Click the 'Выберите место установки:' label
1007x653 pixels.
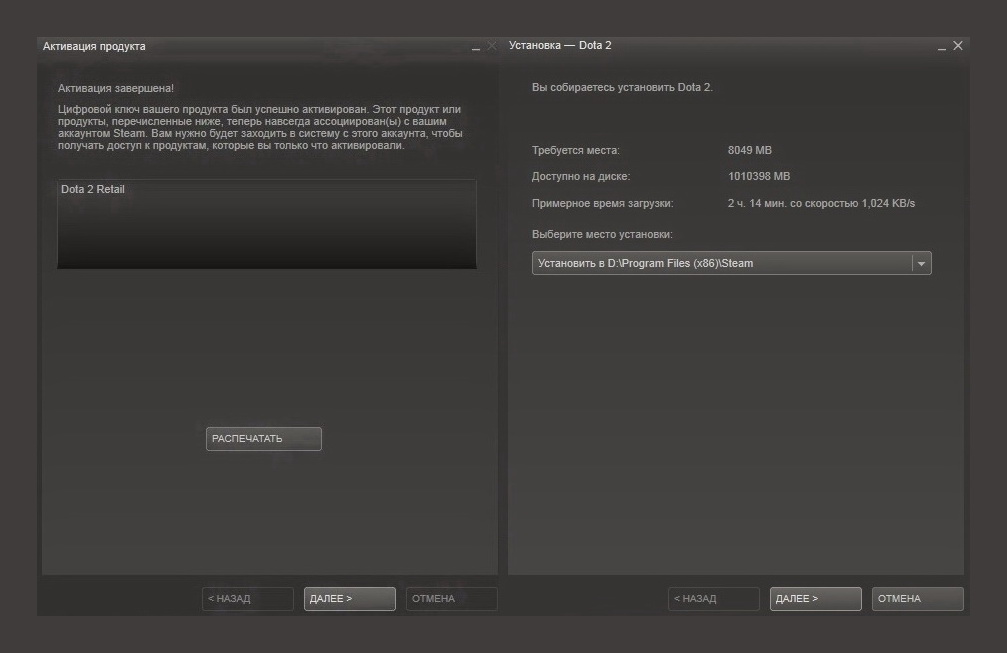[x=602, y=234]
